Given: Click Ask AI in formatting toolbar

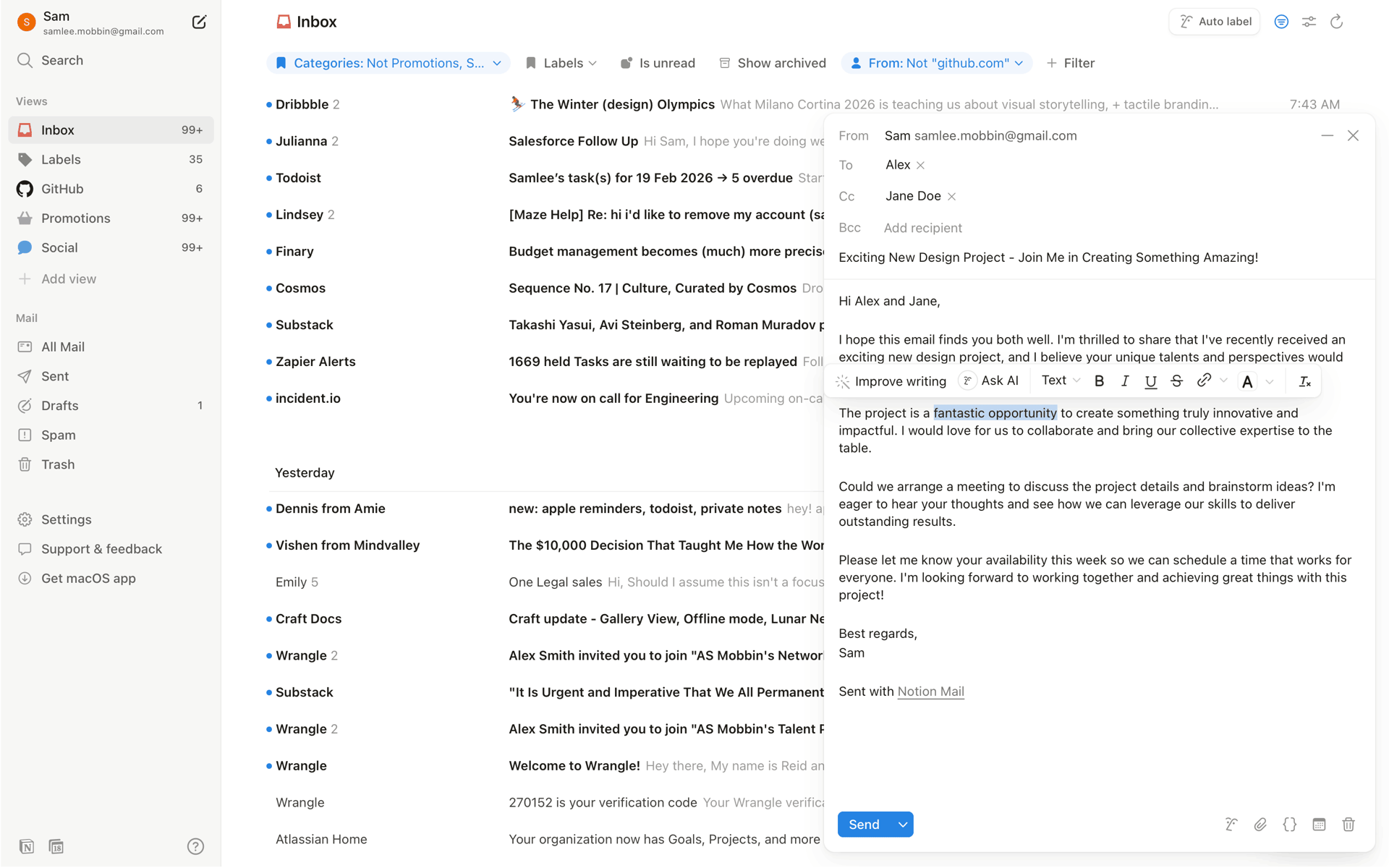Looking at the screenshot, I should (x=990, y=380).
